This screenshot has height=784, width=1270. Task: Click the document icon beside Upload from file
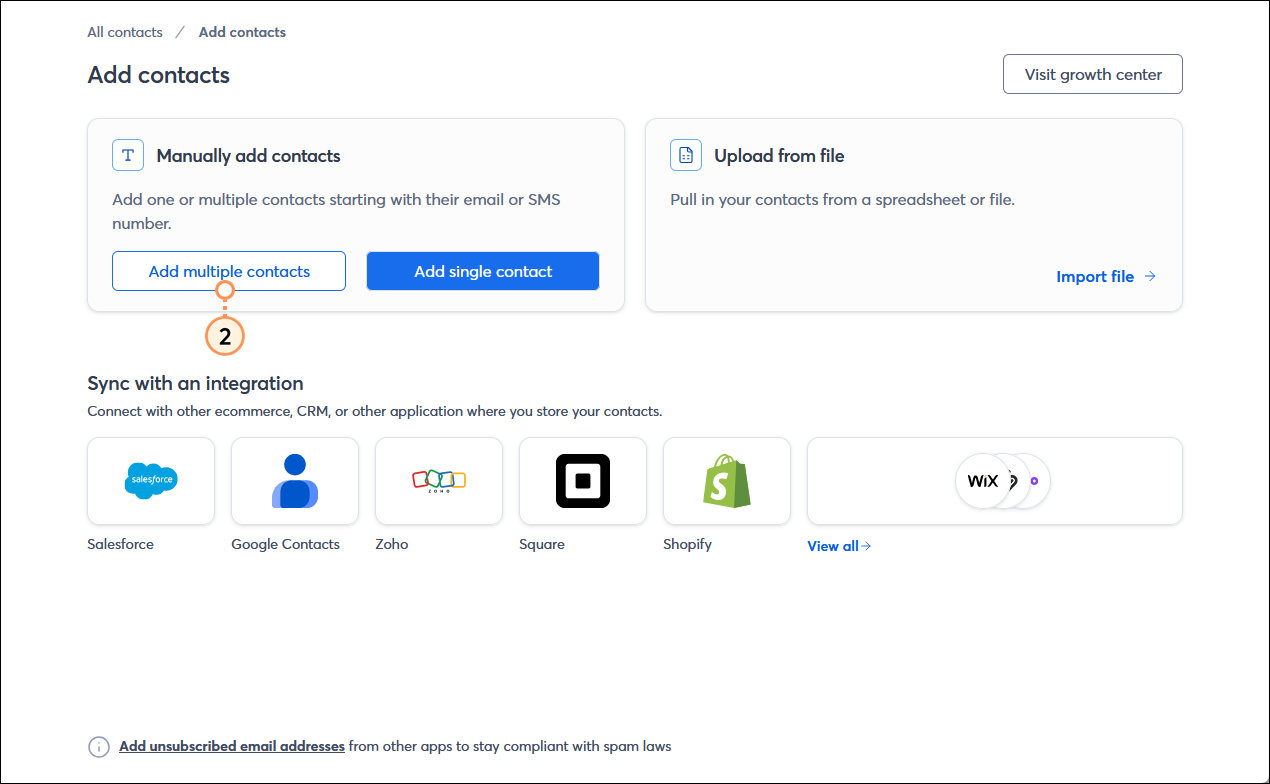pos(686,155)
